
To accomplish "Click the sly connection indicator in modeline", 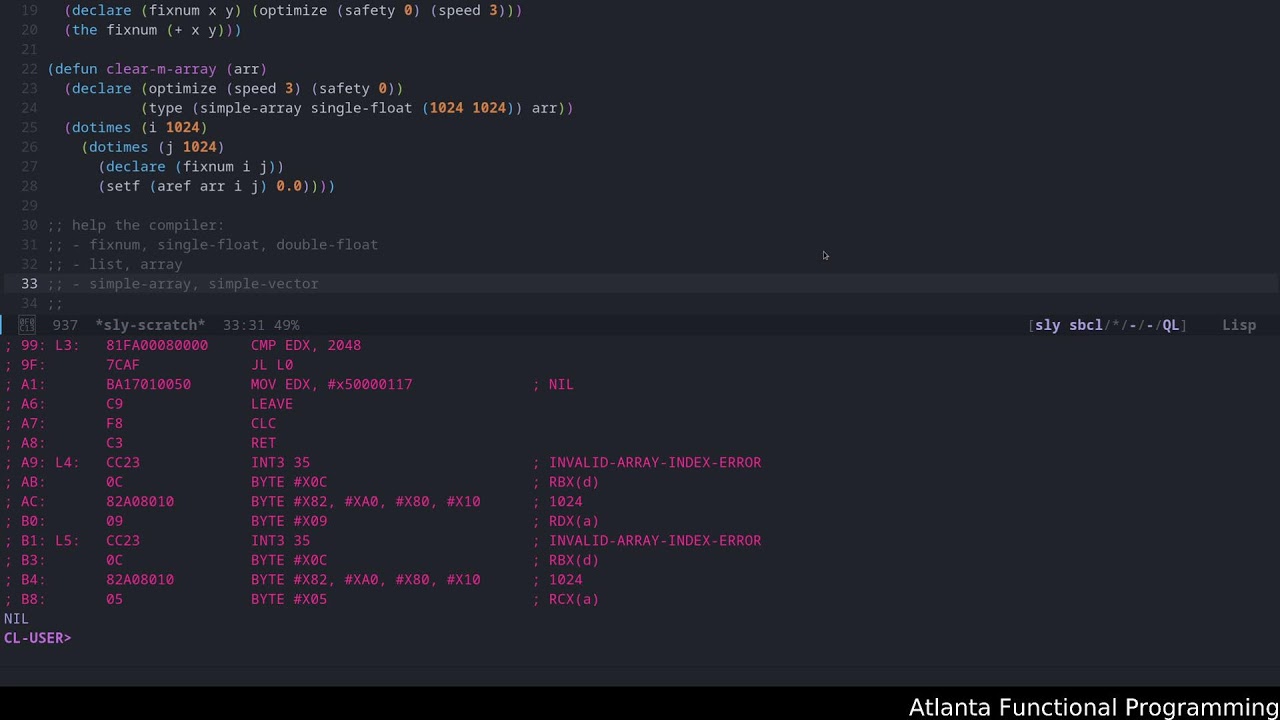I will point(1047,325).
